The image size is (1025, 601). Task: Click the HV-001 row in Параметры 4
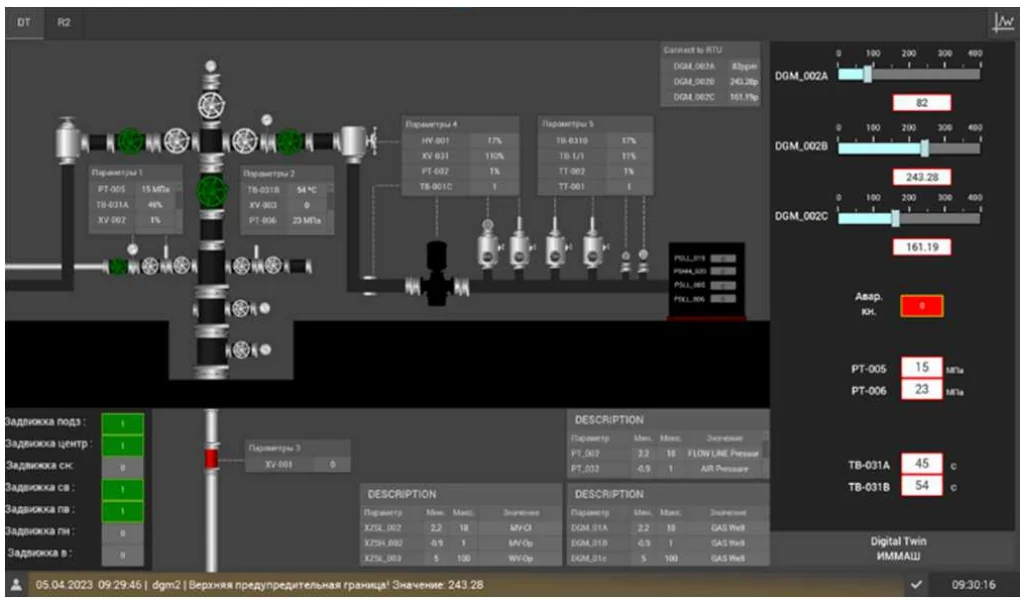click(460, 141)
